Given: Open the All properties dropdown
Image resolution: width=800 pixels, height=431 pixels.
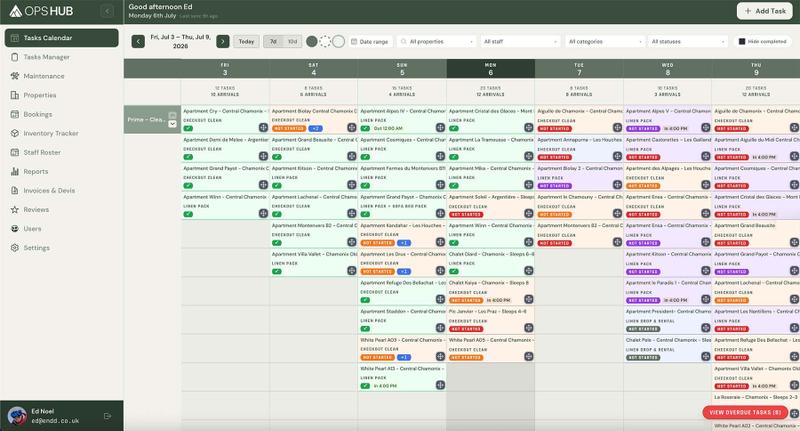Looking at the screenshot, I should [437, 41].
